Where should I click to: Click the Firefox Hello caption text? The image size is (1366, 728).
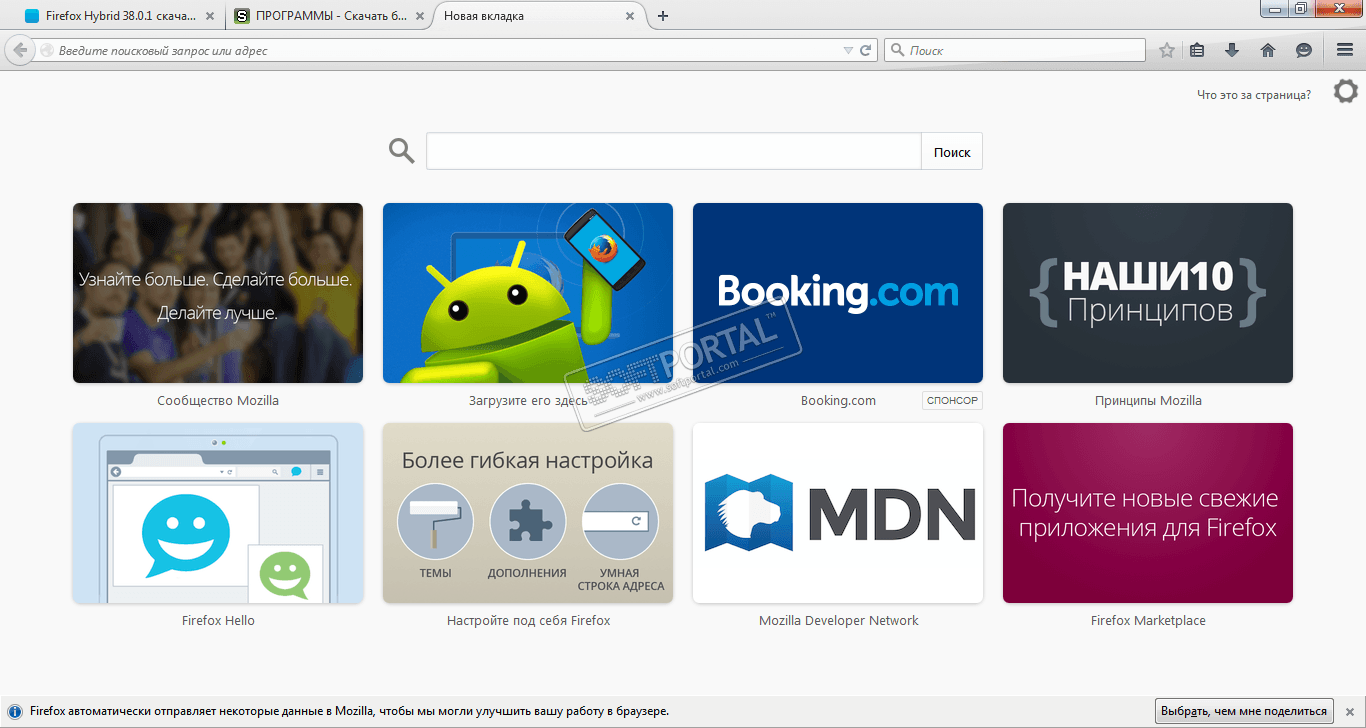click(x=218, y=621)
